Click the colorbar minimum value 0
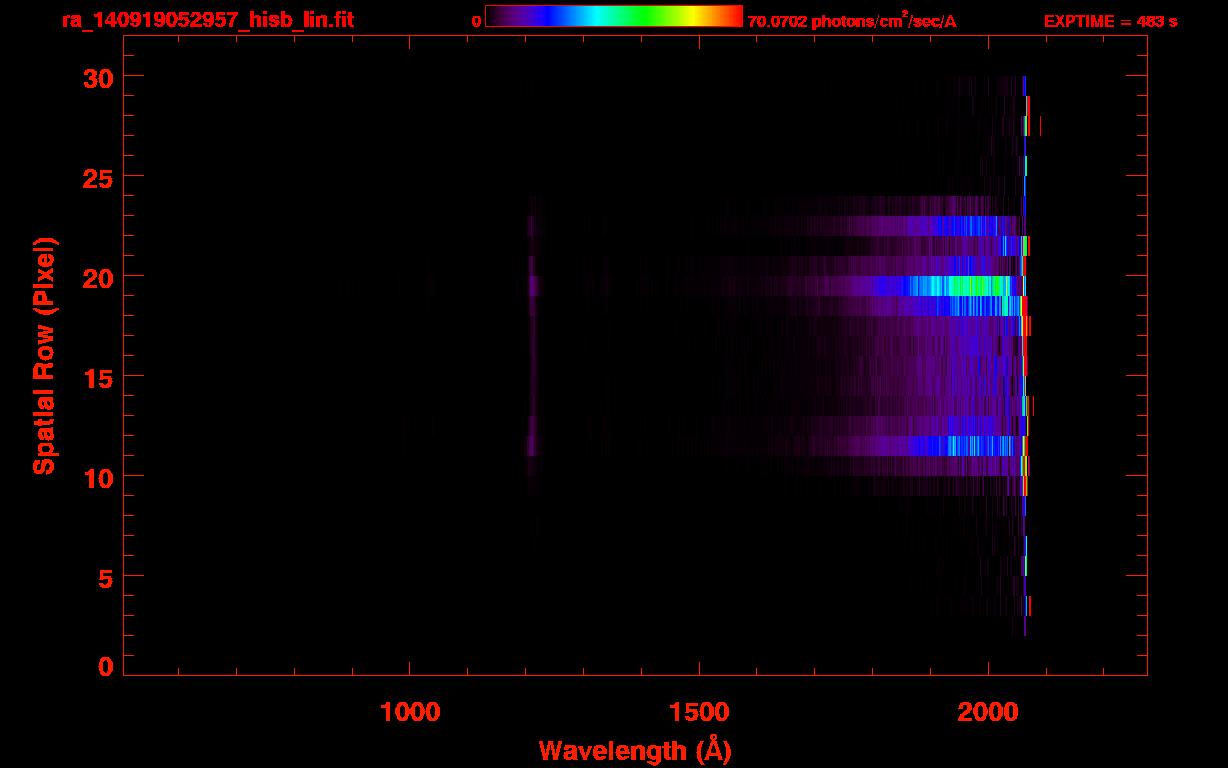1228x768 pixels. pyautogui.click(x=476, y=21)
